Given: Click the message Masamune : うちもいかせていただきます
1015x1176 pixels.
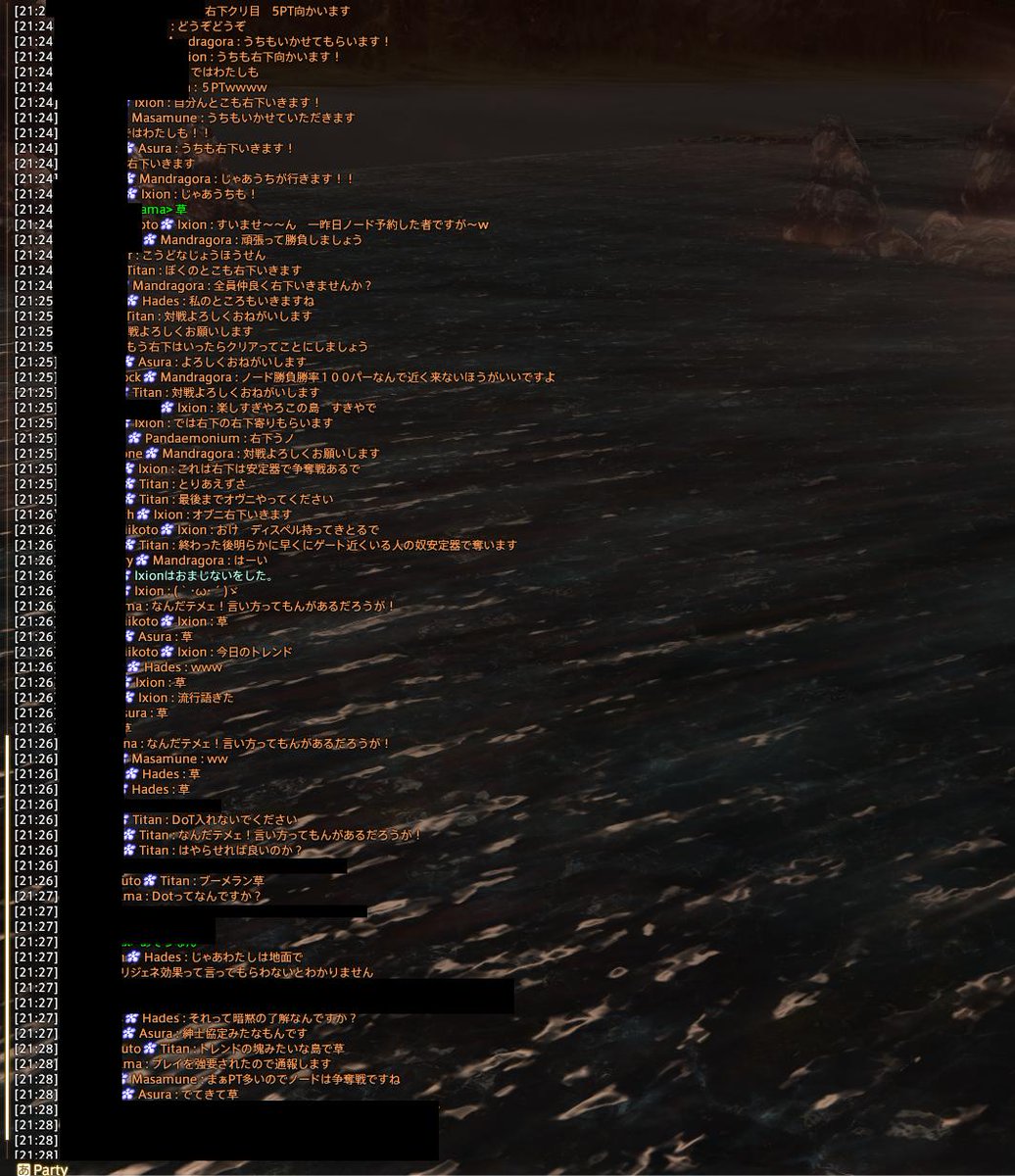Looking at the screenshot, I should 243,118.
